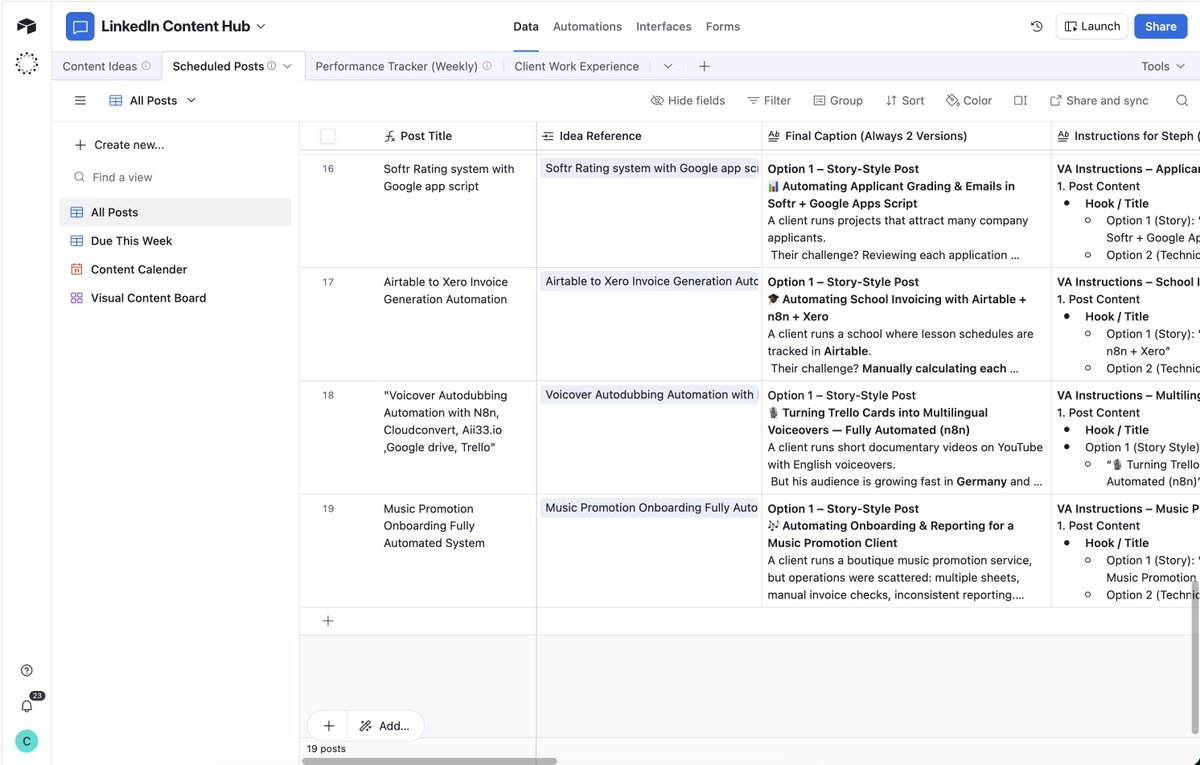This screenshot has height=765, width=1200.
Task: Open the table list chevron after Client Work Experience
Action: (668, 66)
